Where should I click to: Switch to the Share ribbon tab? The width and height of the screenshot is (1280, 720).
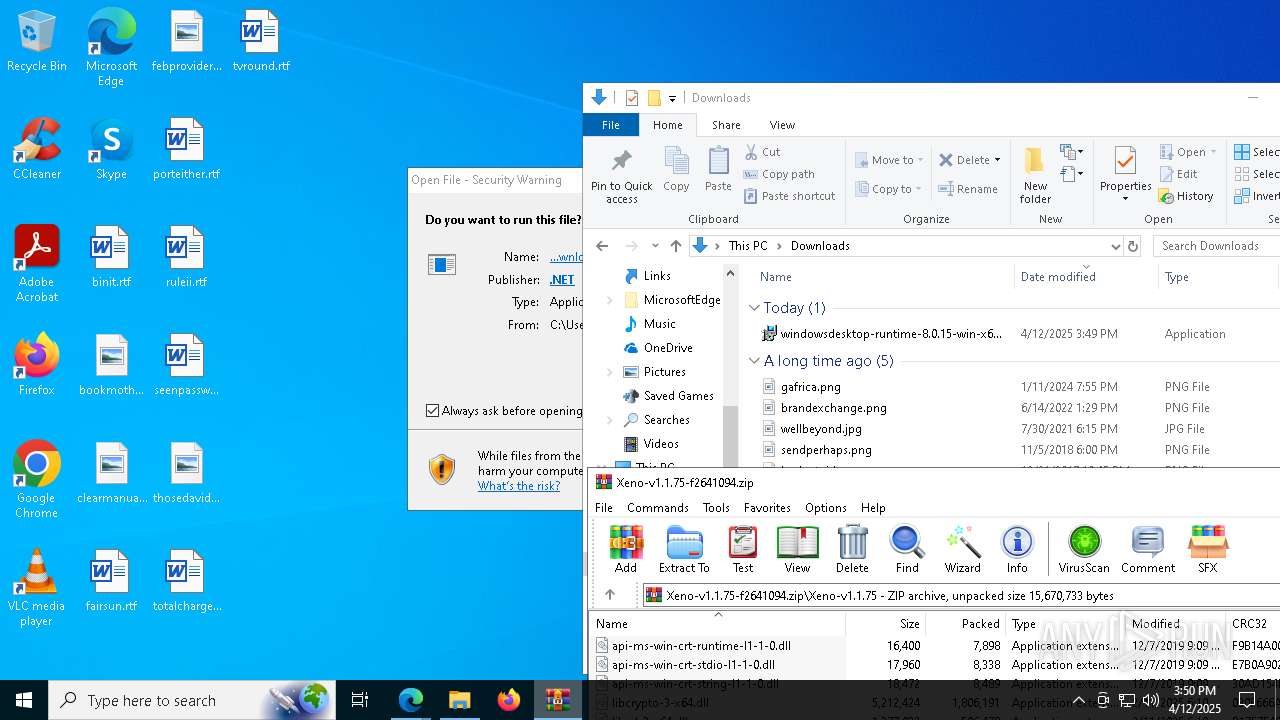pyautogui.click(x=726, y=125)
